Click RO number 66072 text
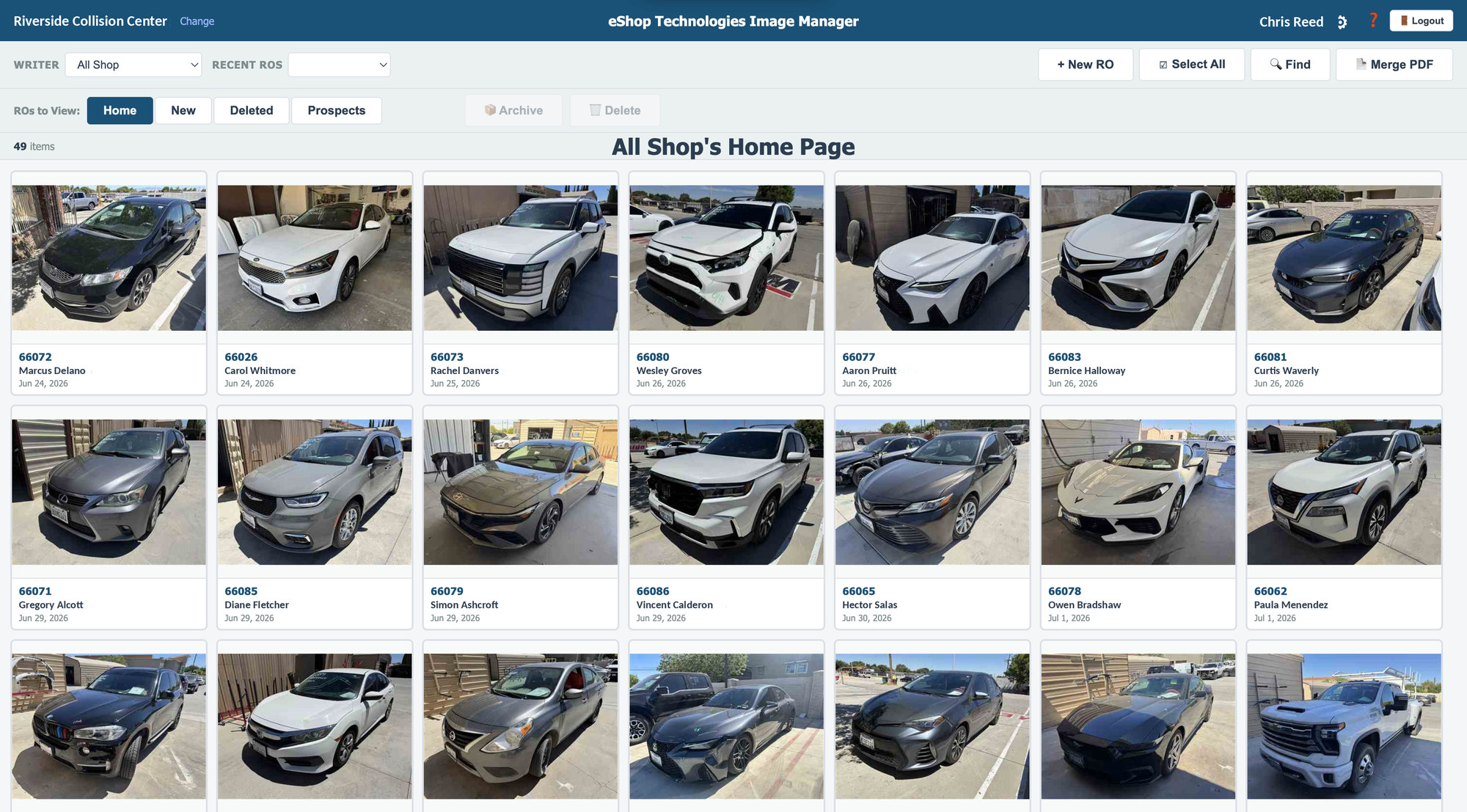 tap(35, 357)
